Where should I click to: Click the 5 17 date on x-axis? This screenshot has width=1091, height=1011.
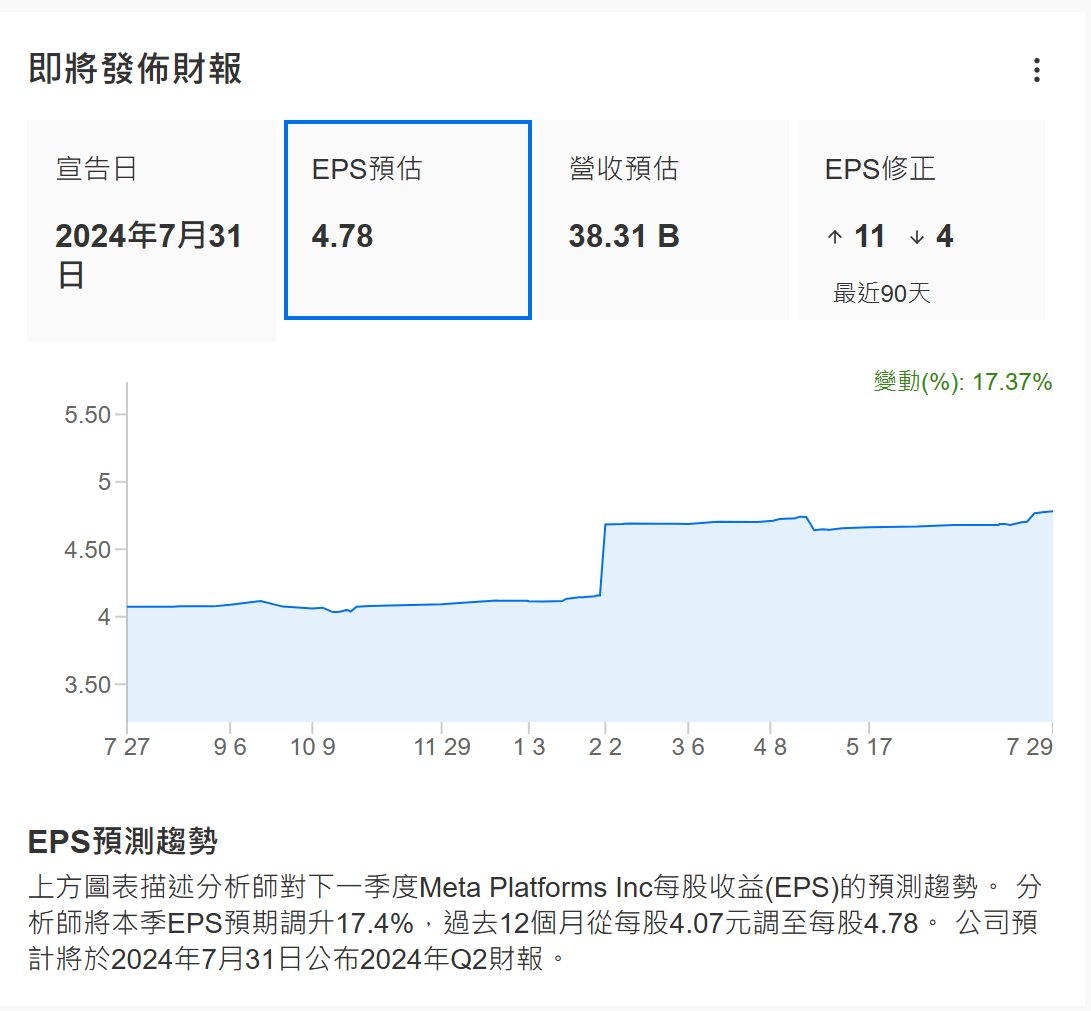(867, 748)
